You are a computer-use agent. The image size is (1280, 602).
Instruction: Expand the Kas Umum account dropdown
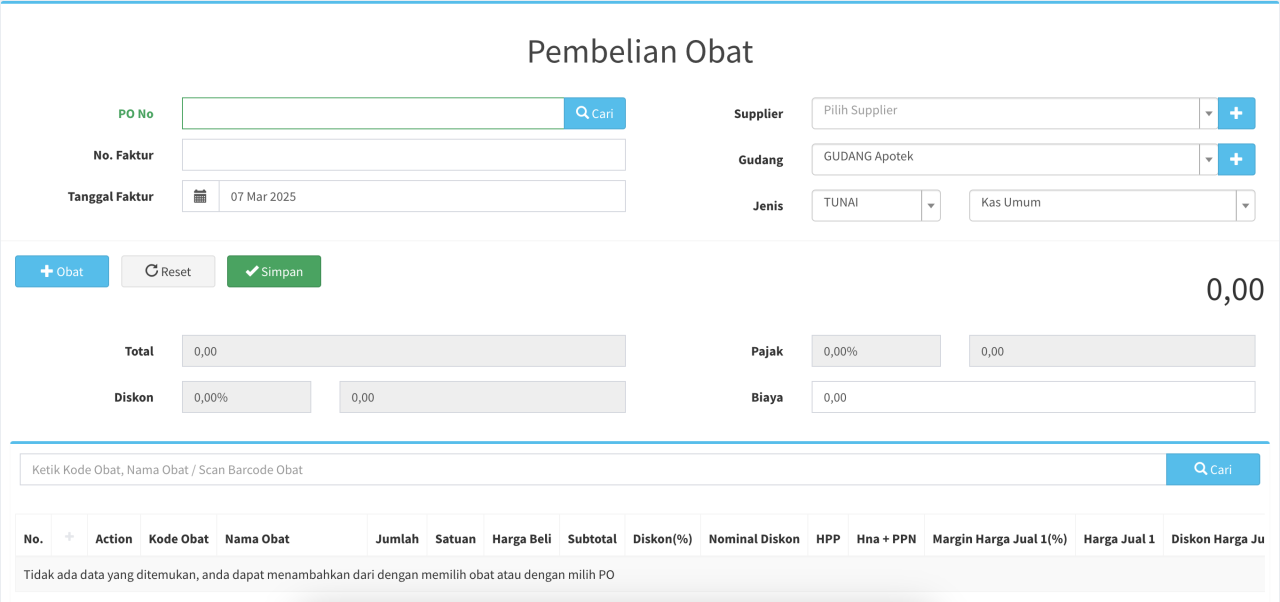(1111, 205)
